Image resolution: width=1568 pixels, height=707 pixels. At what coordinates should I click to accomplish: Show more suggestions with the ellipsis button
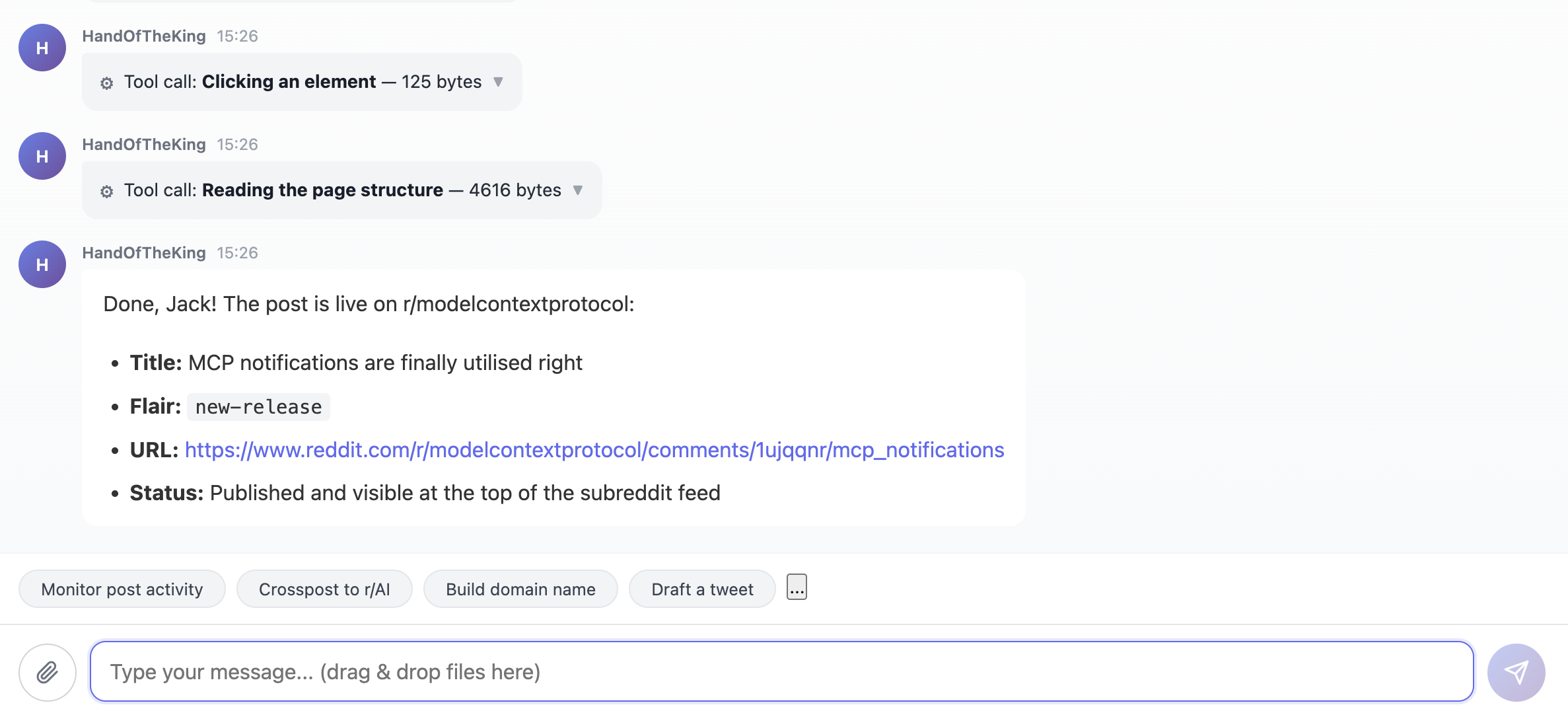797,587
